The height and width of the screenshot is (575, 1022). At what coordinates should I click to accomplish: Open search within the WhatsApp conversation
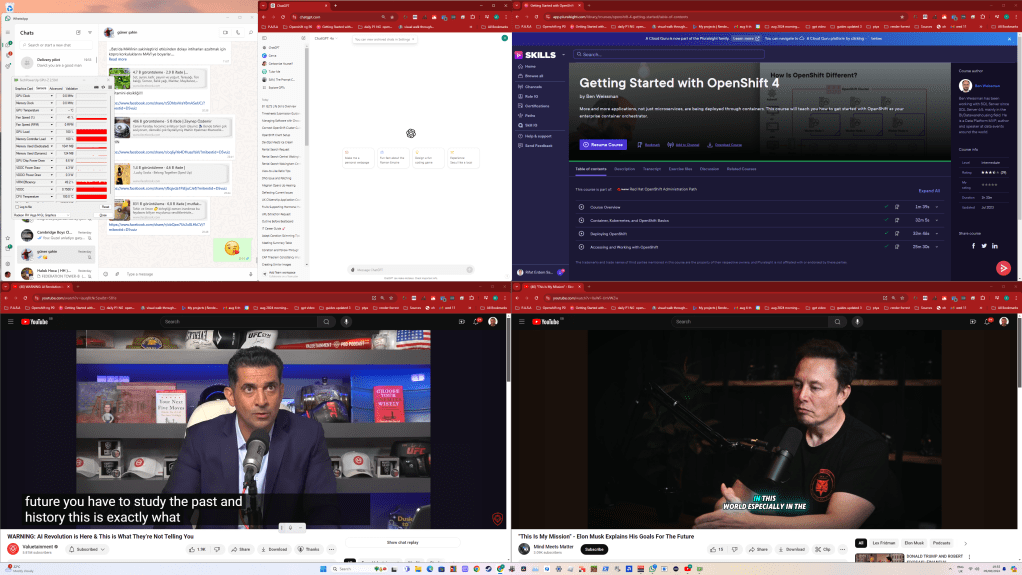pyautogui.click(x=251, y=32)
